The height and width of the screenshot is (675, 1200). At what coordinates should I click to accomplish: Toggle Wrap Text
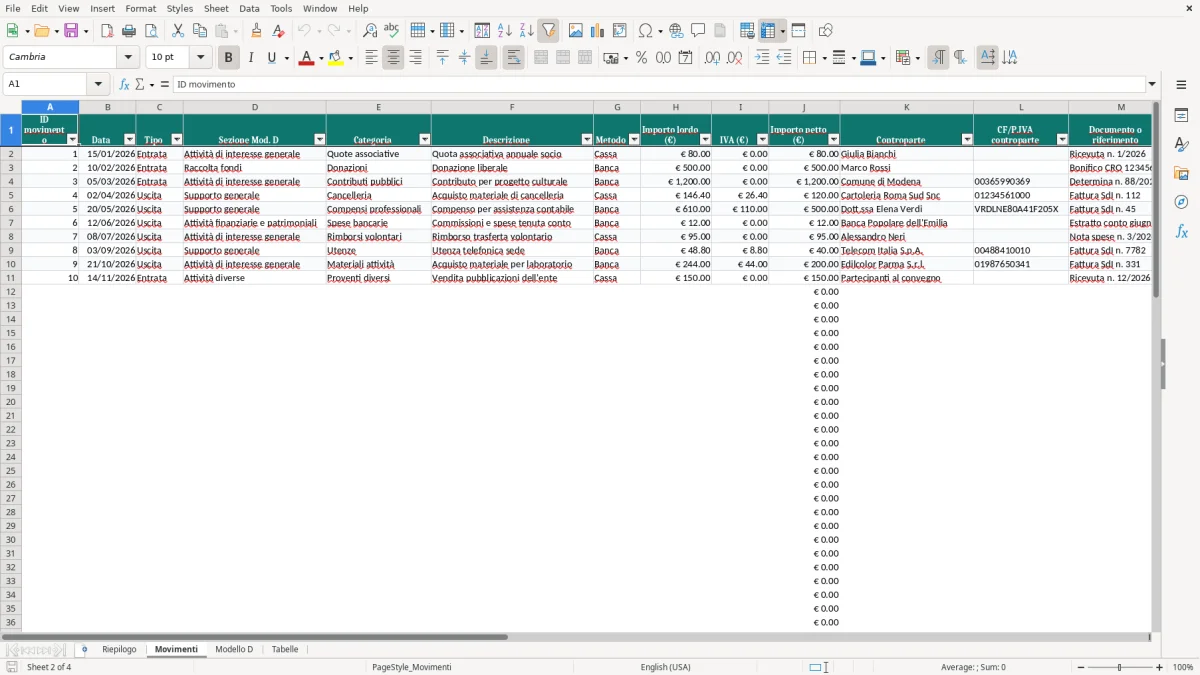[513, 58]
